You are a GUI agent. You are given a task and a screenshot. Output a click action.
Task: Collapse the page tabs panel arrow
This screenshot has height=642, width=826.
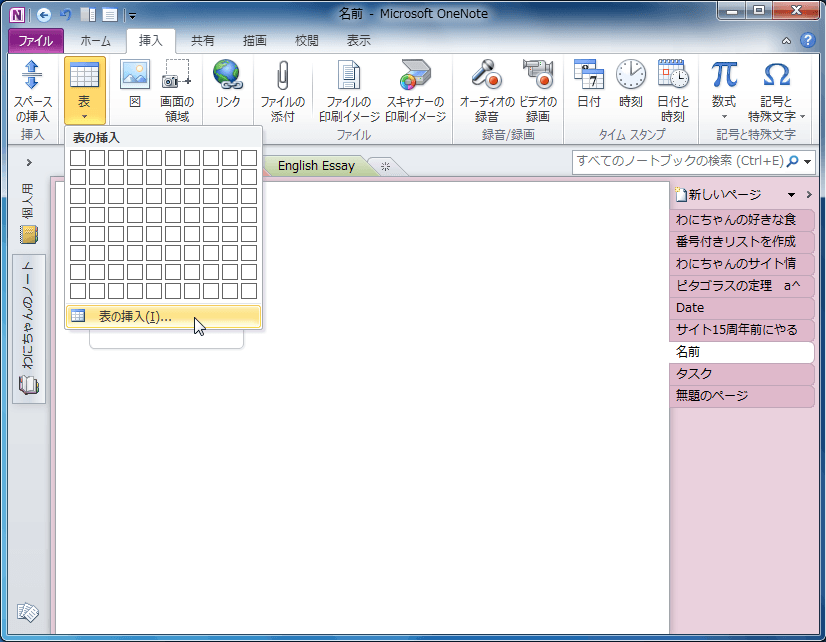[809, 195]
